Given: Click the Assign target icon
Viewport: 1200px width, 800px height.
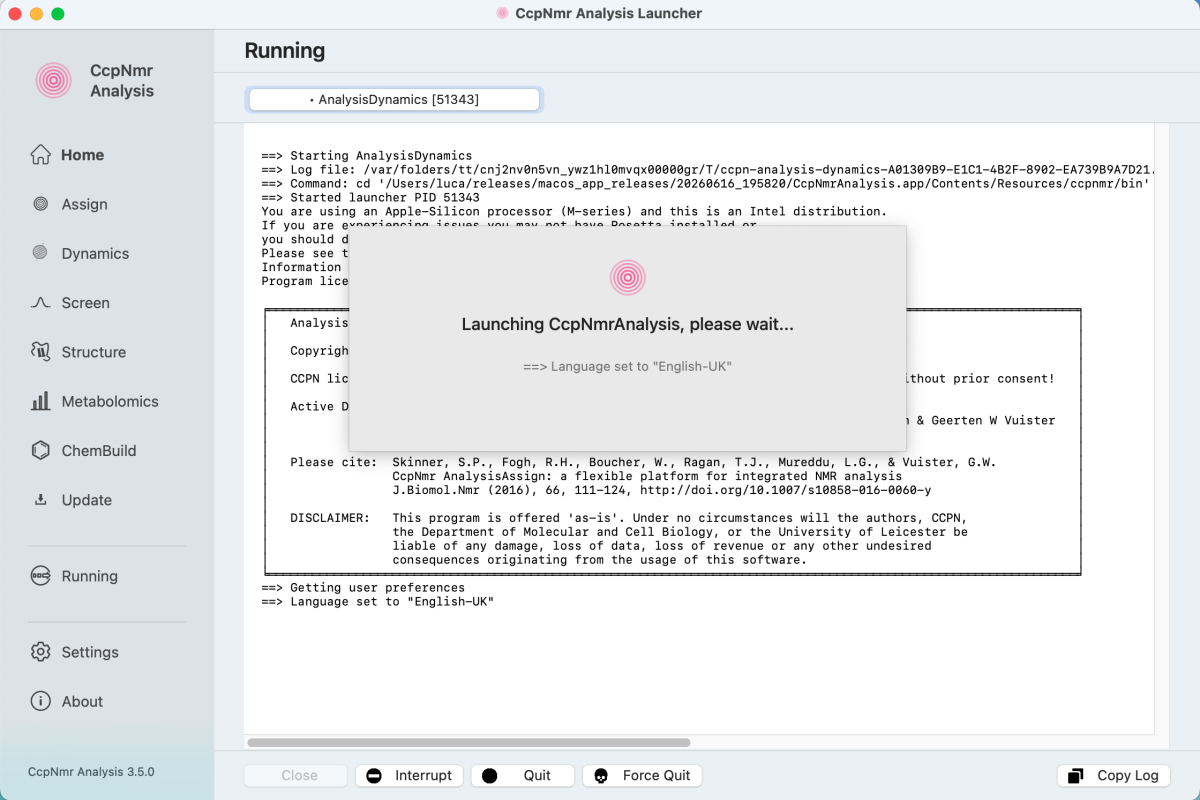Looking at the screenshot, I should click(40, 204).
